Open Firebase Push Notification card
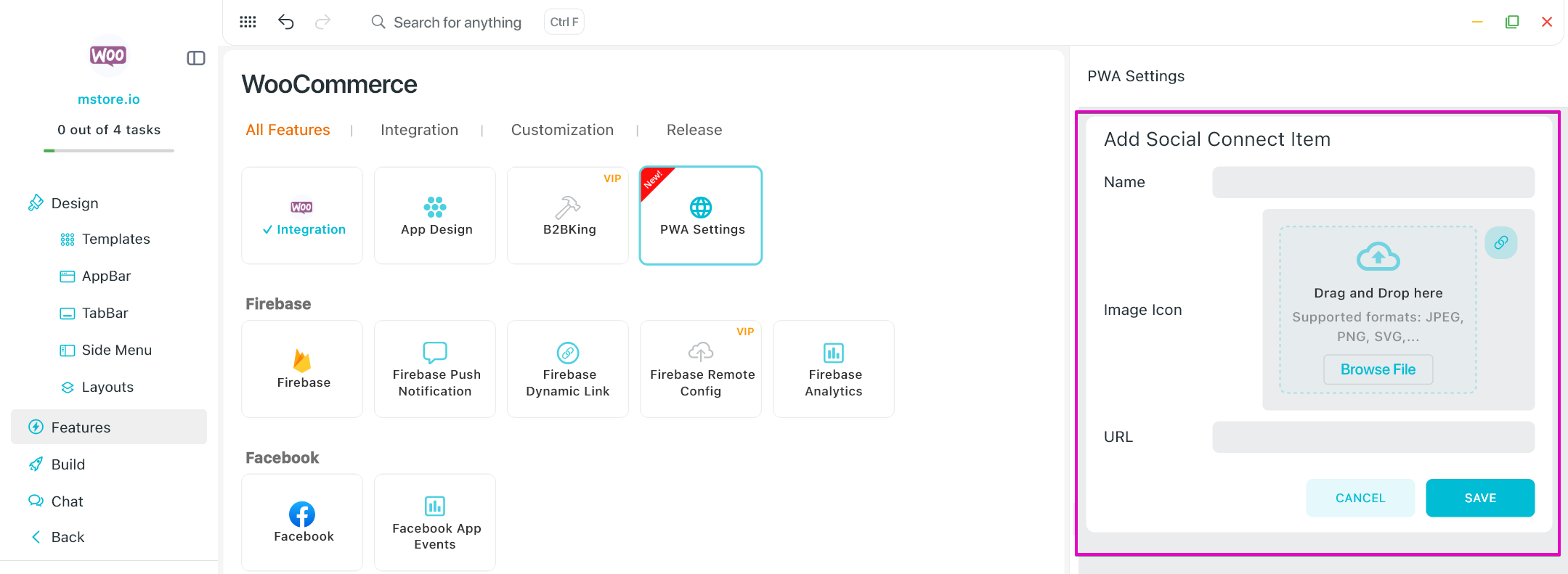Viewport: 1568px width, 574px height. [435, 369]
